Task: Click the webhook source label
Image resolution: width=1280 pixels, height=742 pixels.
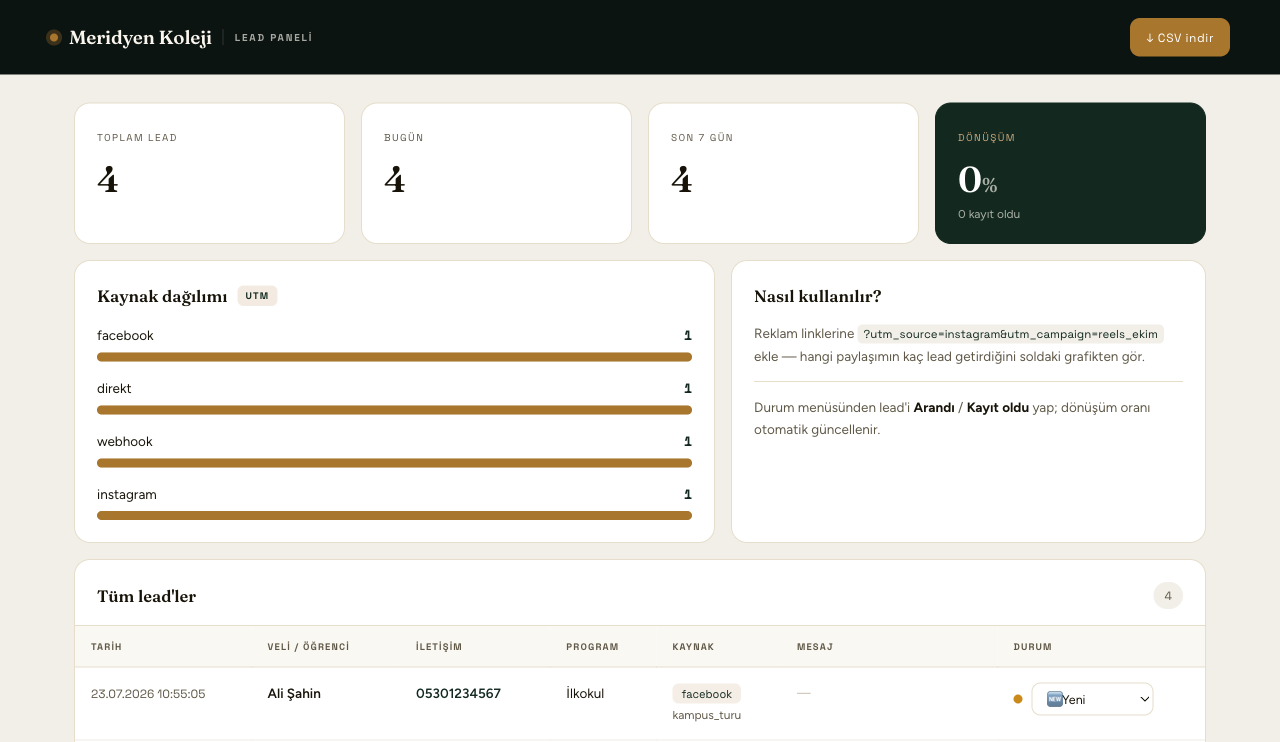Action: pyautogui.click(x=125, y=442)
